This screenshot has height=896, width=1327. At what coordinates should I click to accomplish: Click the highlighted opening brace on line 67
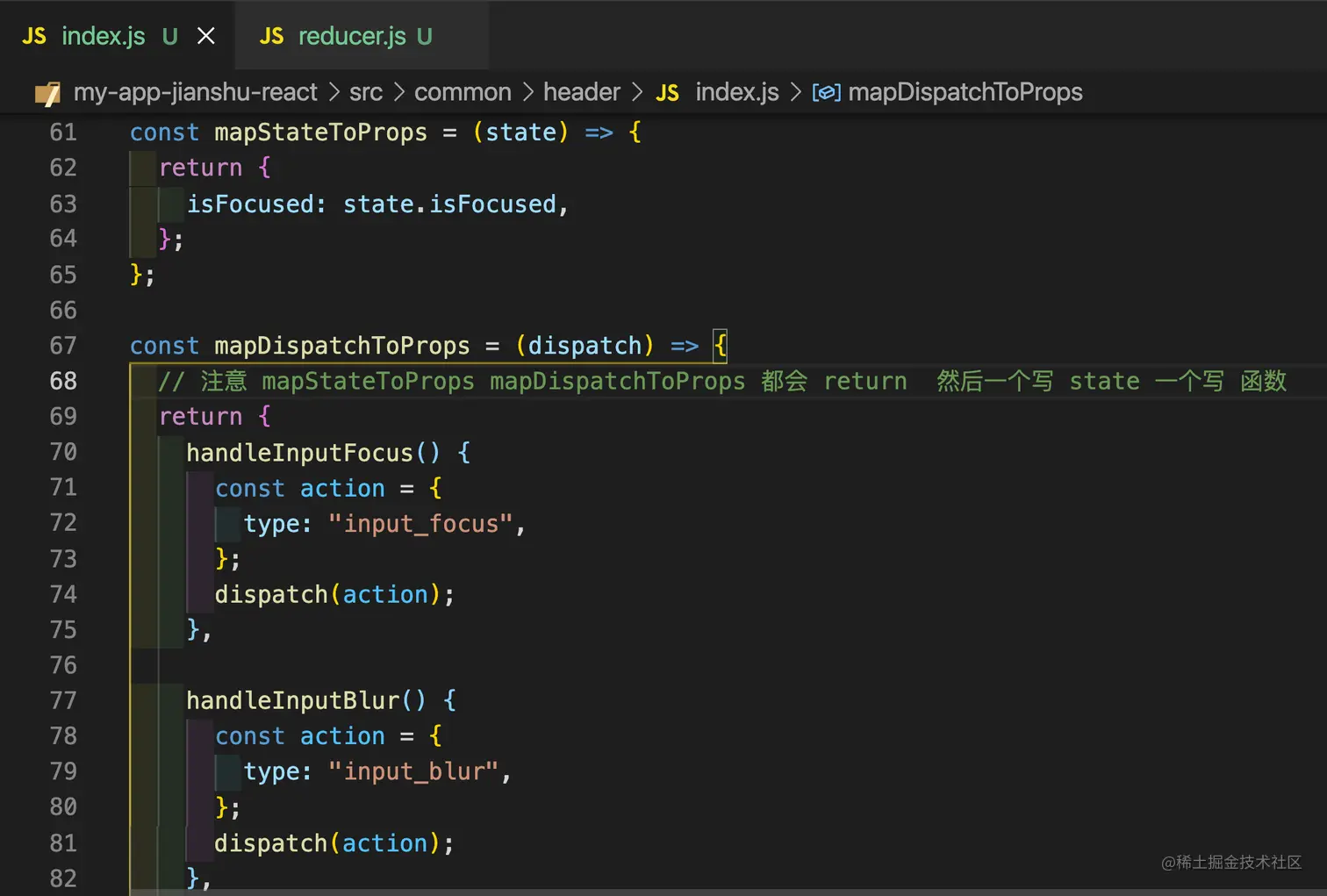721,346
